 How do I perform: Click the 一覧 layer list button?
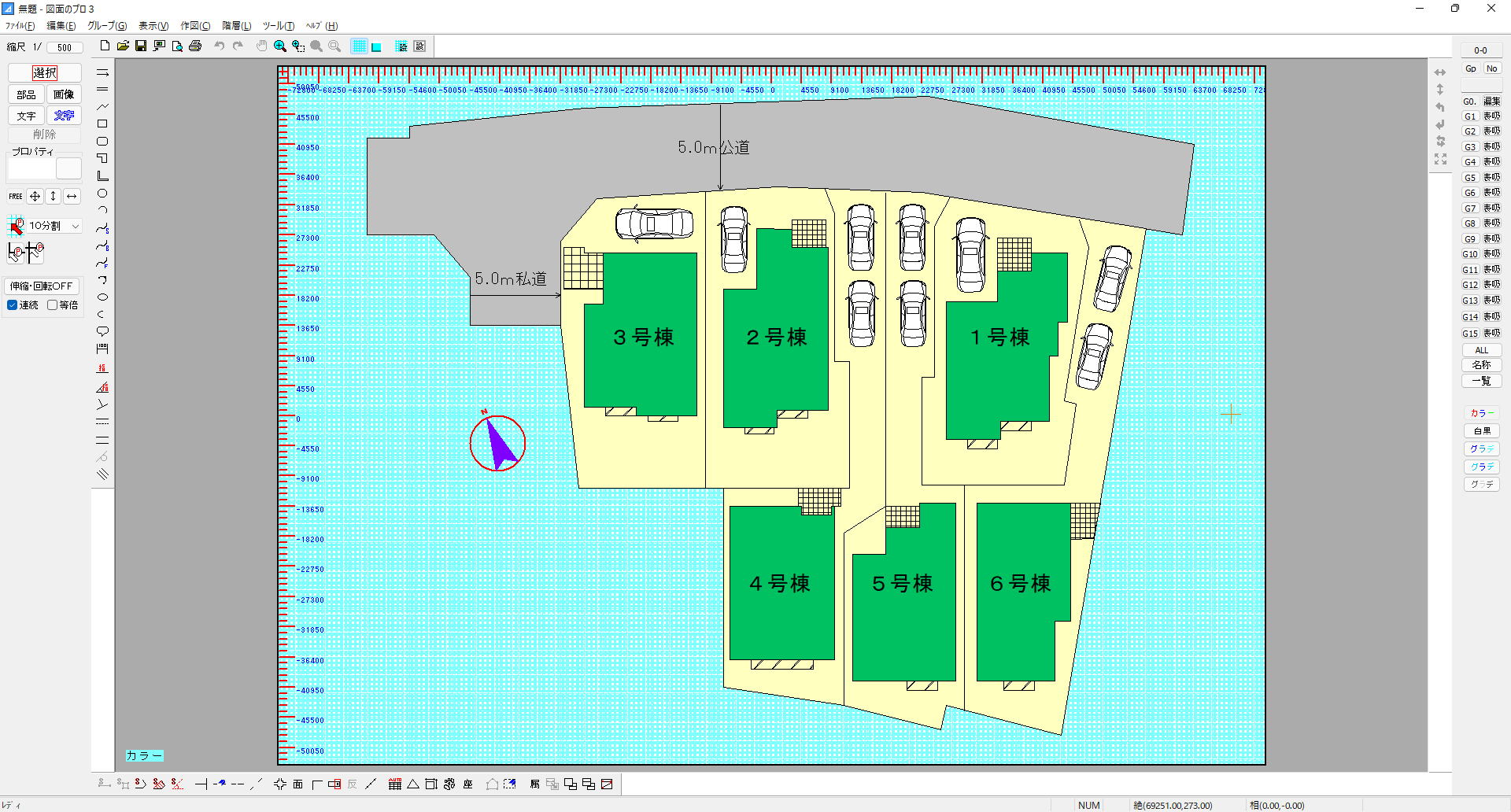1481,381
